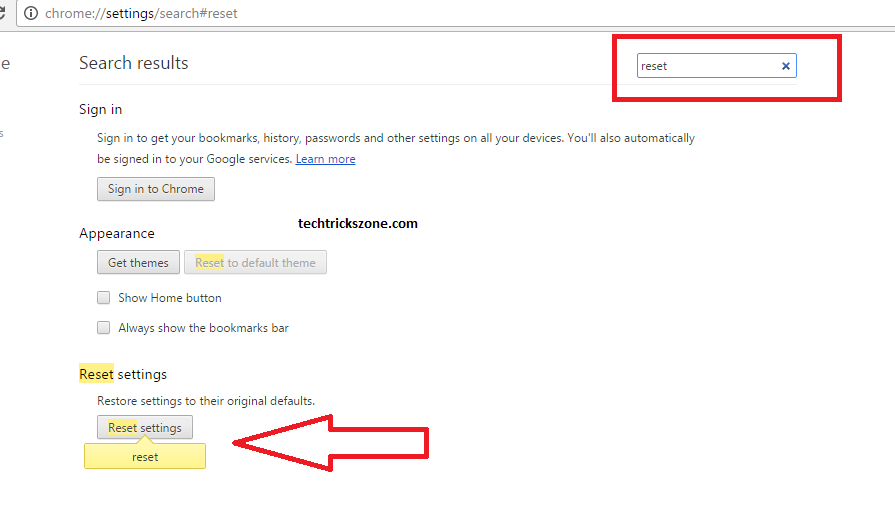The image size is (895, 525).
Task: Clear the settings search with the X icon
Action: (x=786, y=66)
